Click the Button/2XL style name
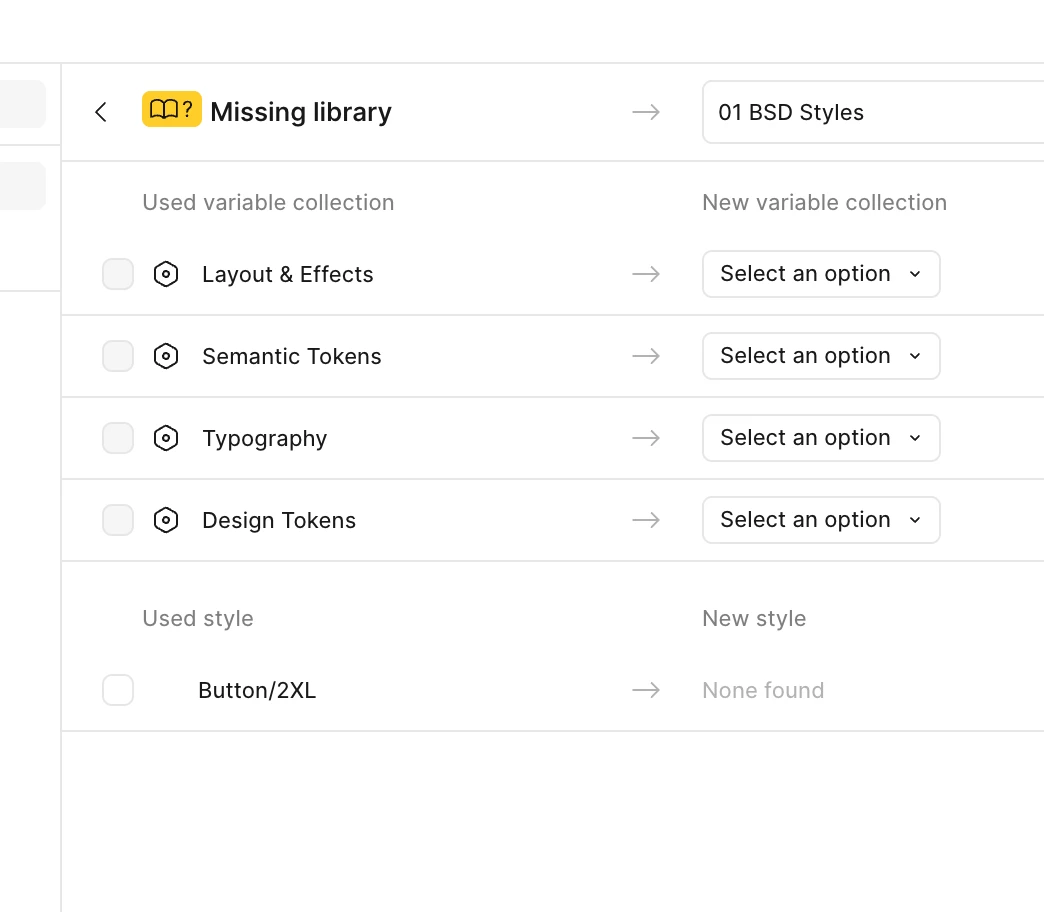 click(257, 690)
